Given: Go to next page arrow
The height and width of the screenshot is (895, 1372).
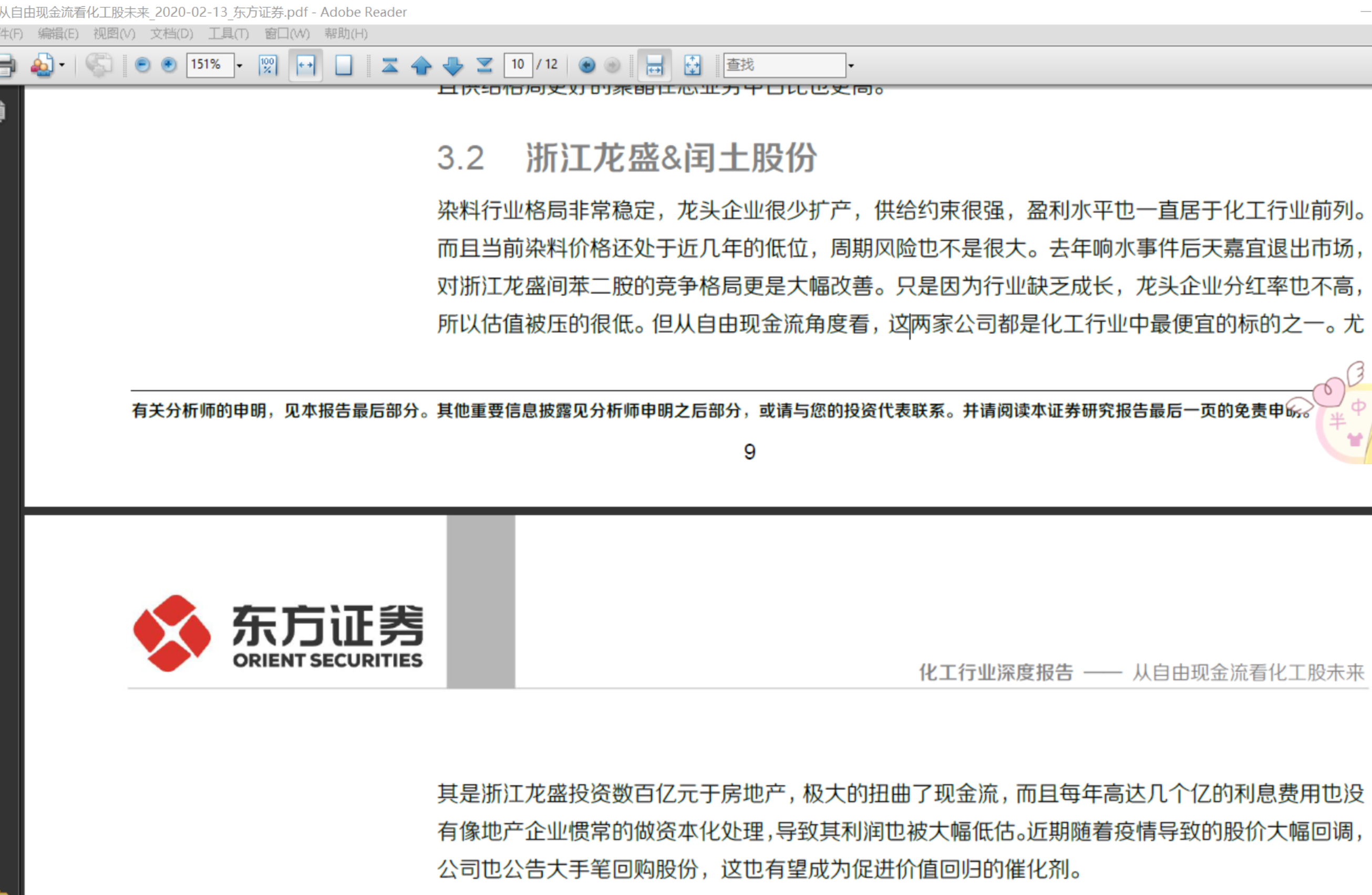Looking at the screenshot, I should [453, 65].
